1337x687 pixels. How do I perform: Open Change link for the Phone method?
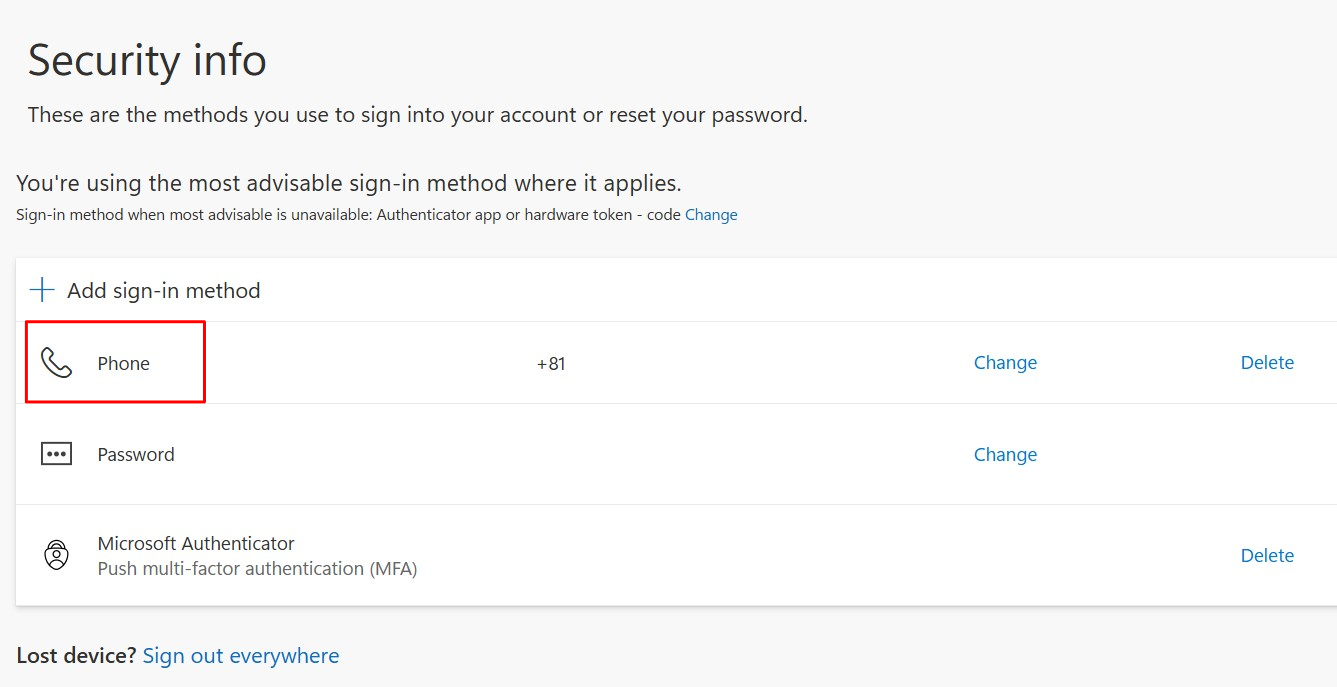[1004, 362]
